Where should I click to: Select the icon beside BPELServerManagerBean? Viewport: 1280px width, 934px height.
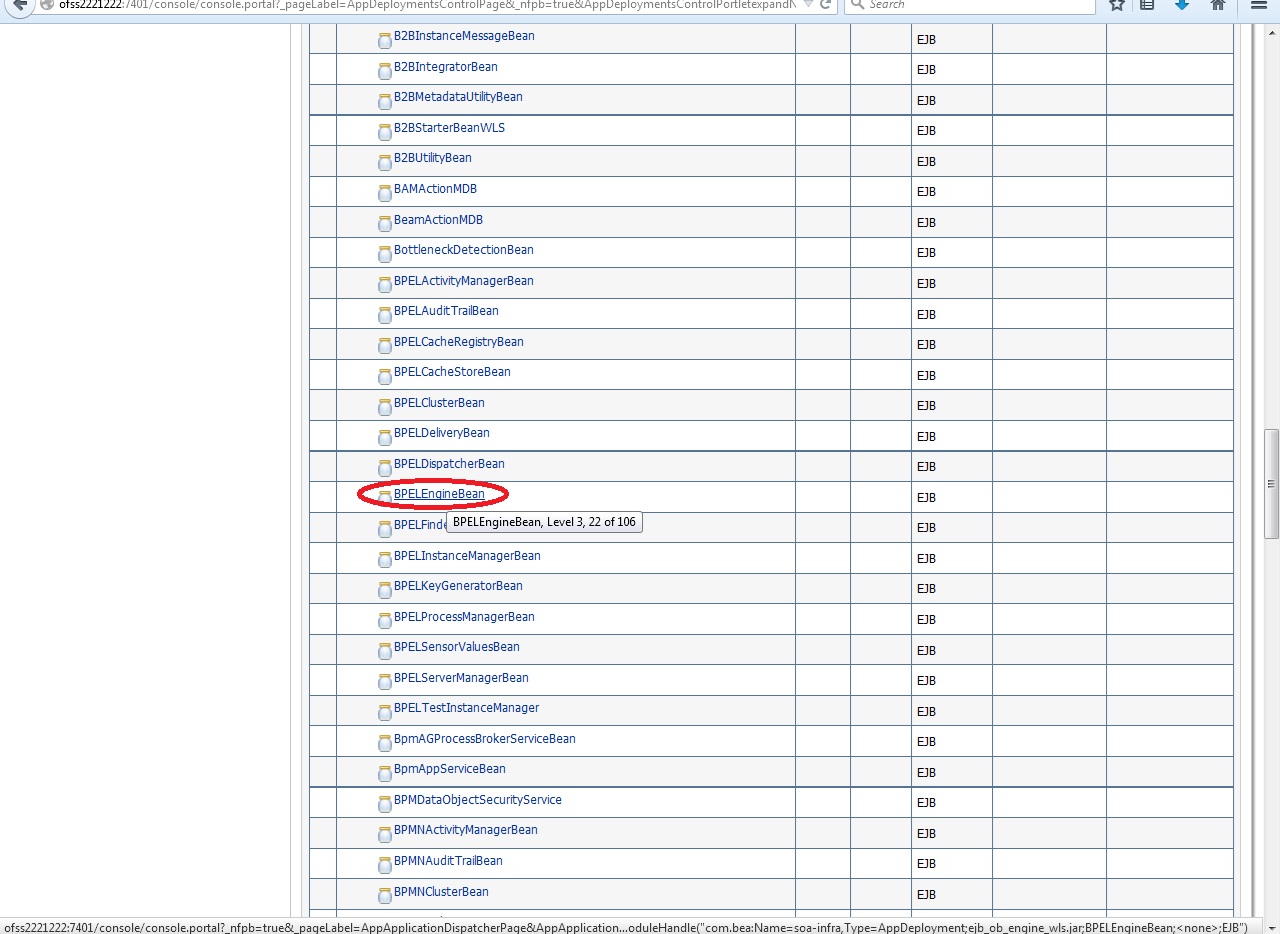pos(385,682)
